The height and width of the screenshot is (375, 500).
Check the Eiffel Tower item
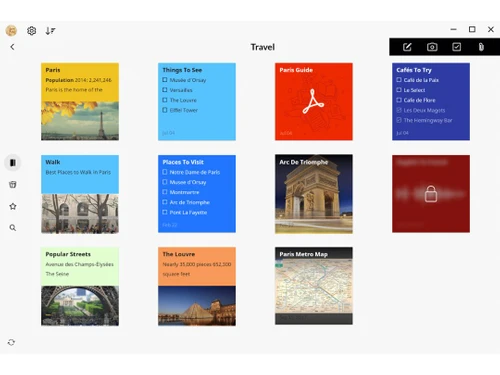[165, 110]
